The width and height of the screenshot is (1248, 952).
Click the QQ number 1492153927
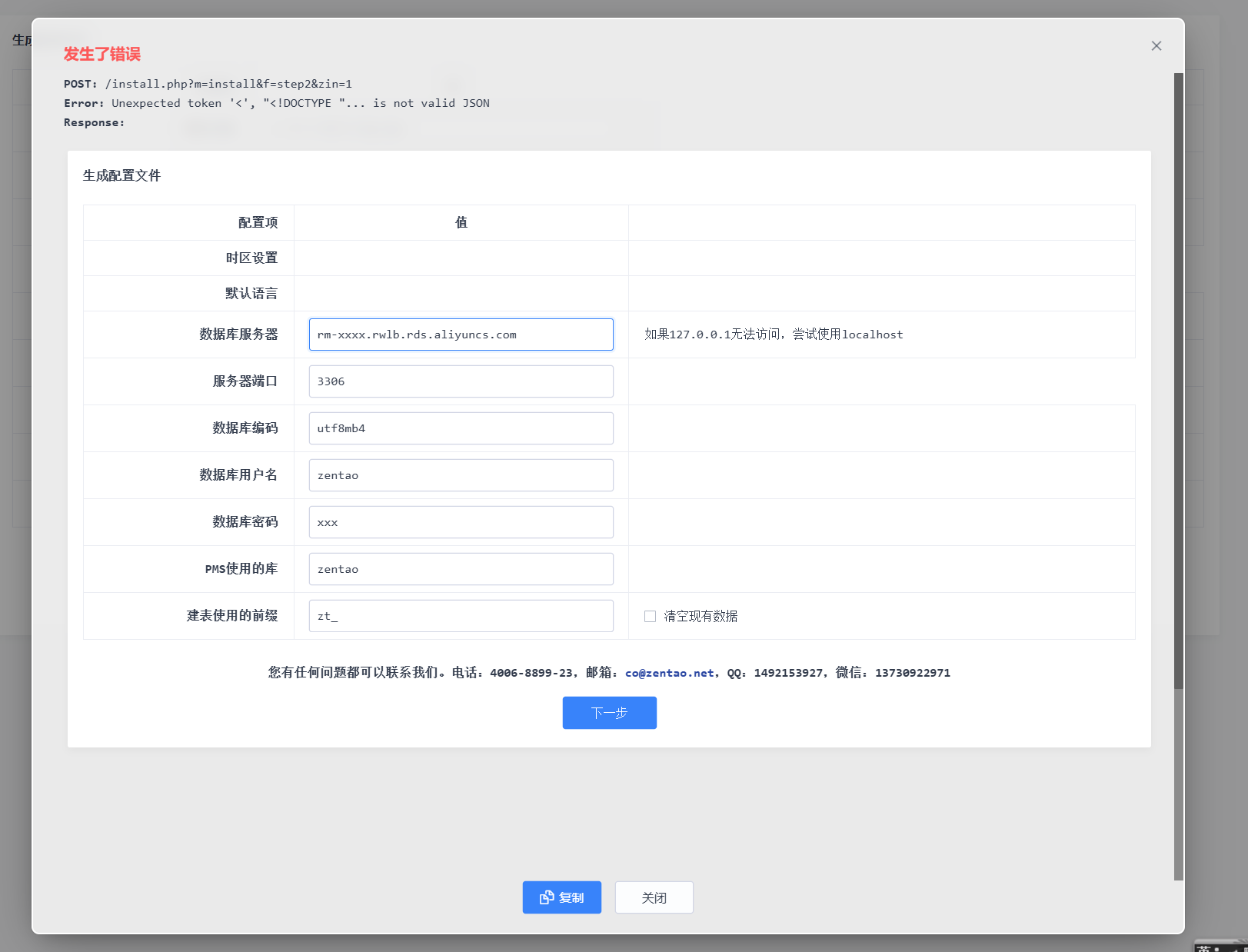(x=788, y=673)
